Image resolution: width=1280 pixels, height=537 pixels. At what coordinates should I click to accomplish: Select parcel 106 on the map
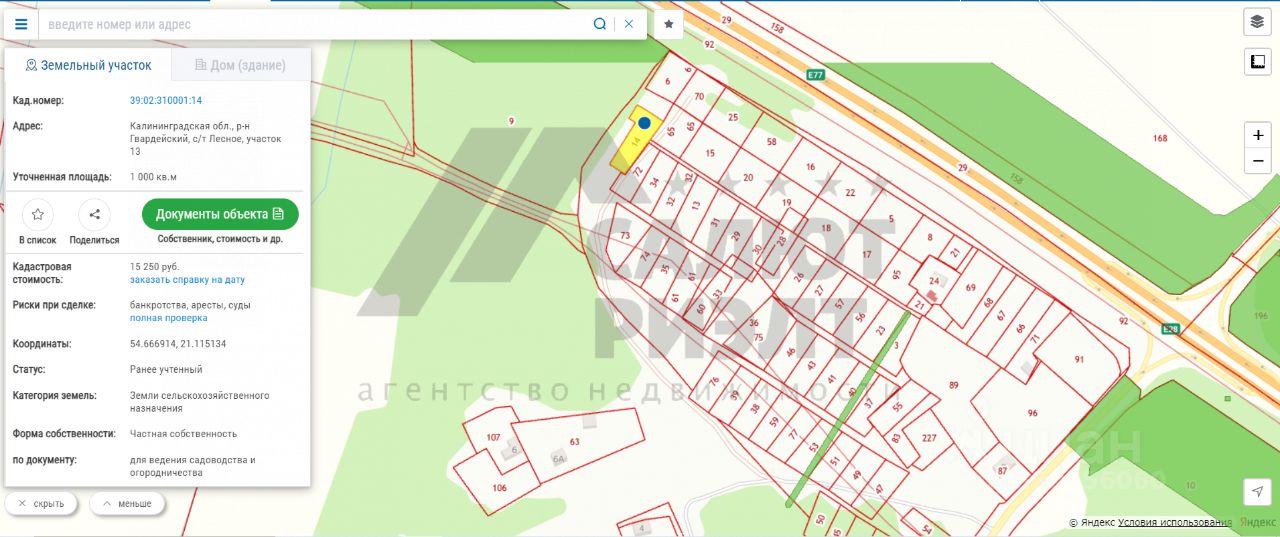click(x=500, y=488)
